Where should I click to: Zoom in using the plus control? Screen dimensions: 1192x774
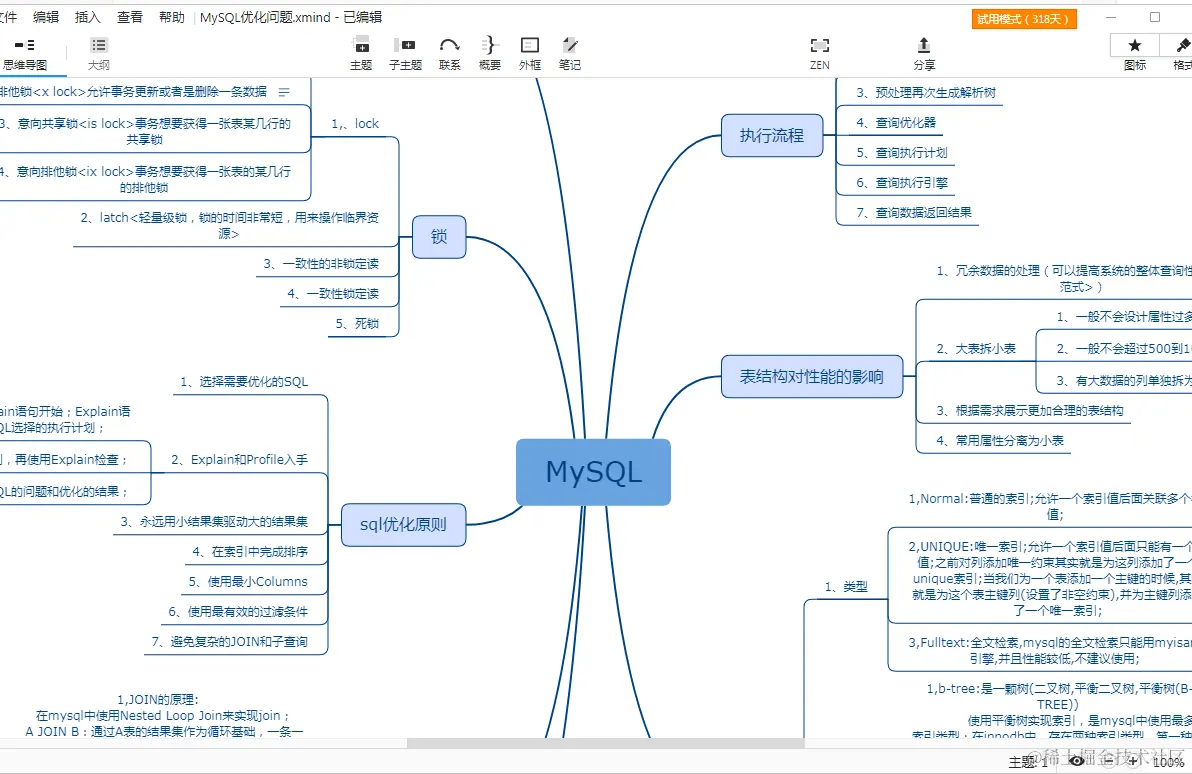[1133, 761]
